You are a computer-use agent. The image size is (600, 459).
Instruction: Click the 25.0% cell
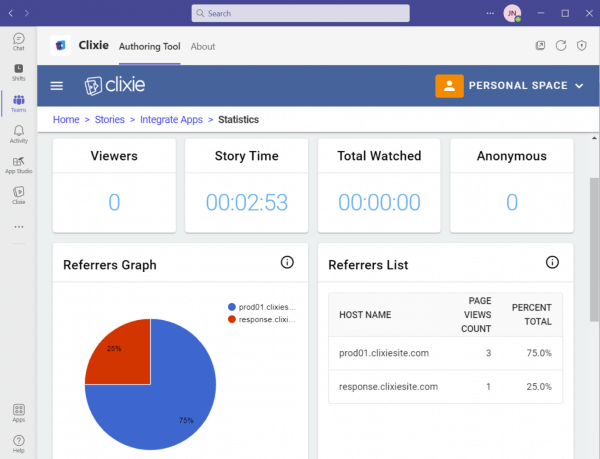point(539,387)
